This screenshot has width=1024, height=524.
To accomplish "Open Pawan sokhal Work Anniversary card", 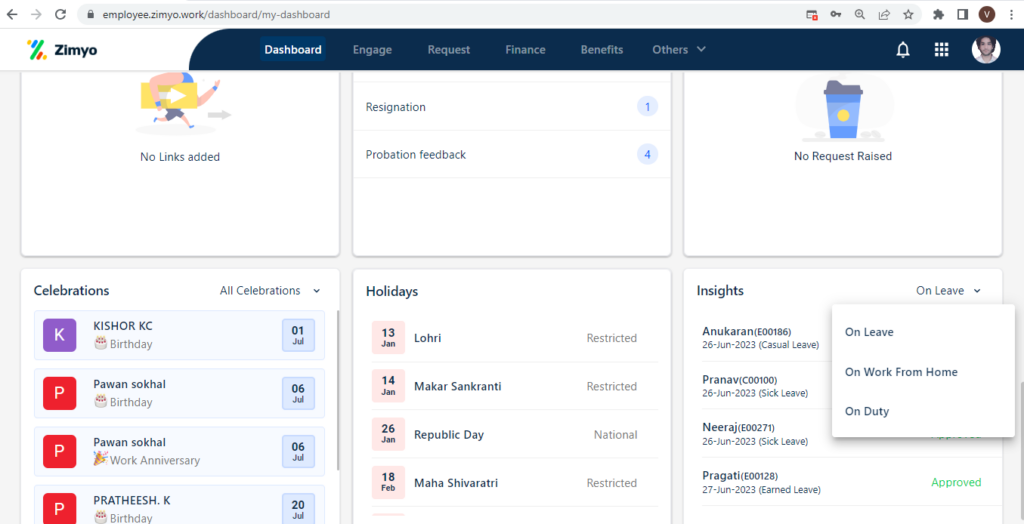I will point(179,451).
